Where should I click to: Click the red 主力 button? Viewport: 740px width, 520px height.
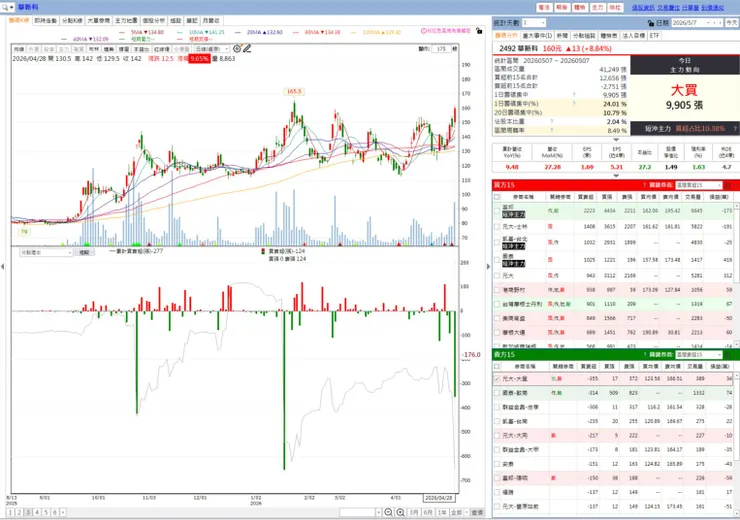pos(597,8)
